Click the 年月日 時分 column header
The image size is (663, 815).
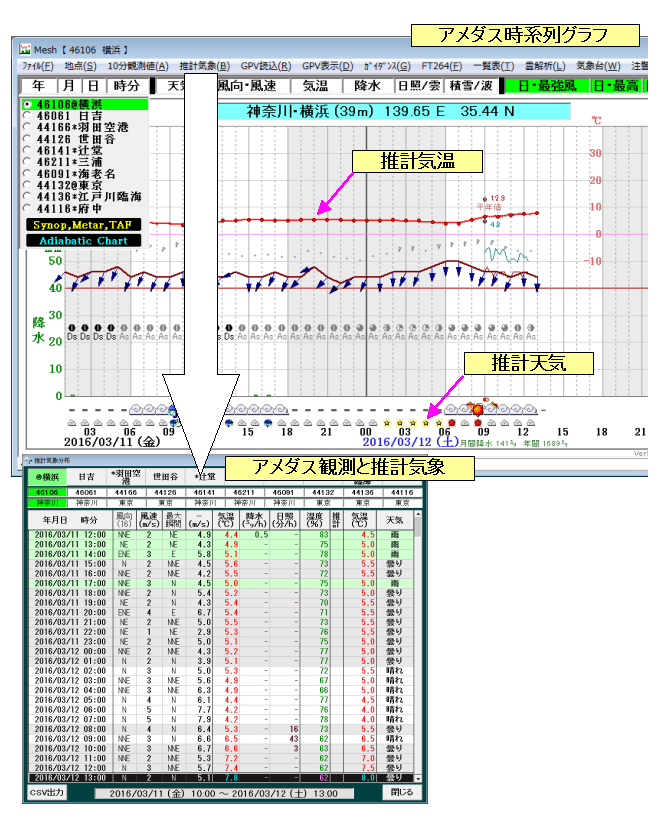coord(70,520)
